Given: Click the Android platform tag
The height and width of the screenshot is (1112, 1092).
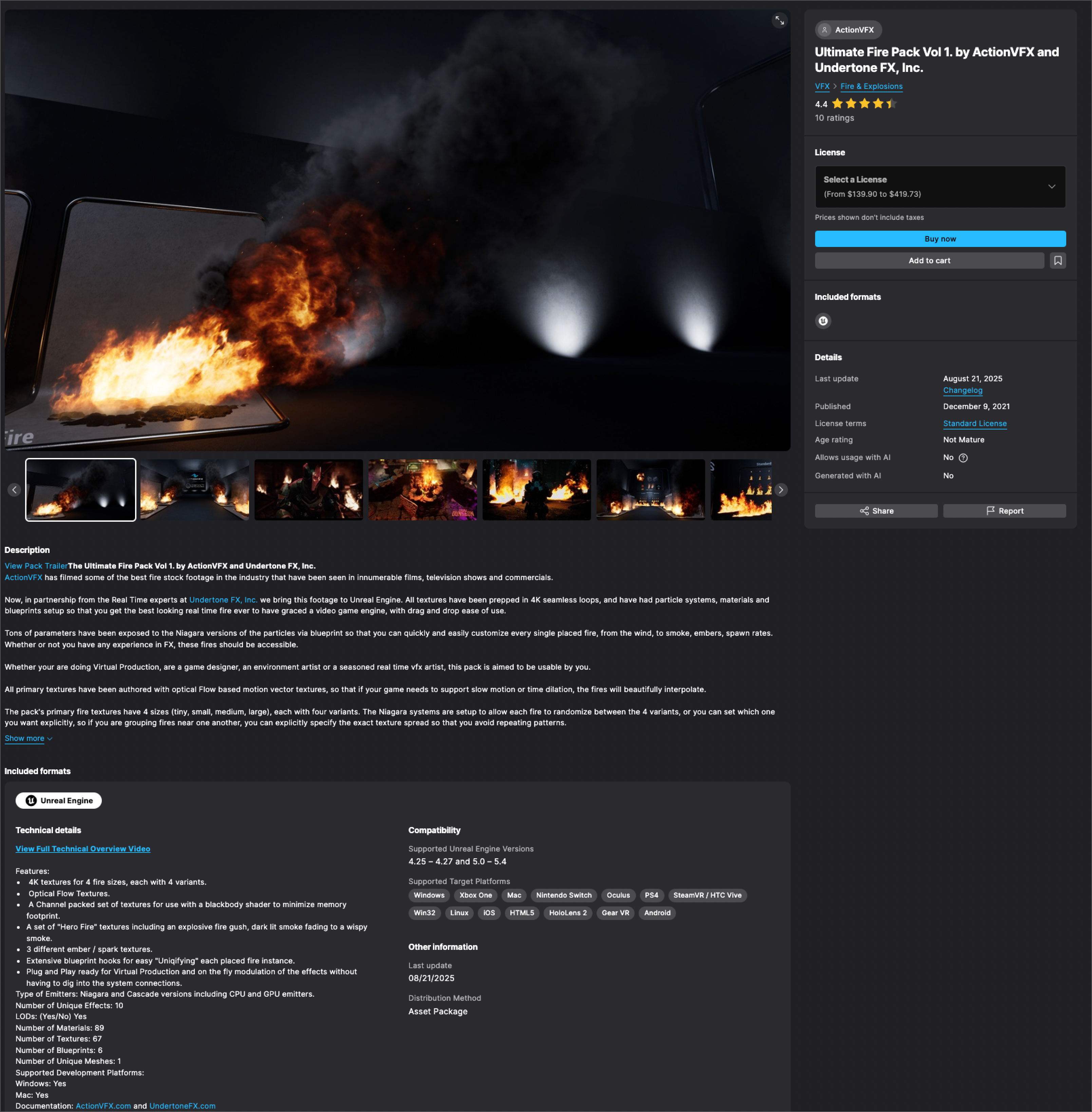Looking at the screenshot, I should click(657, 913).
